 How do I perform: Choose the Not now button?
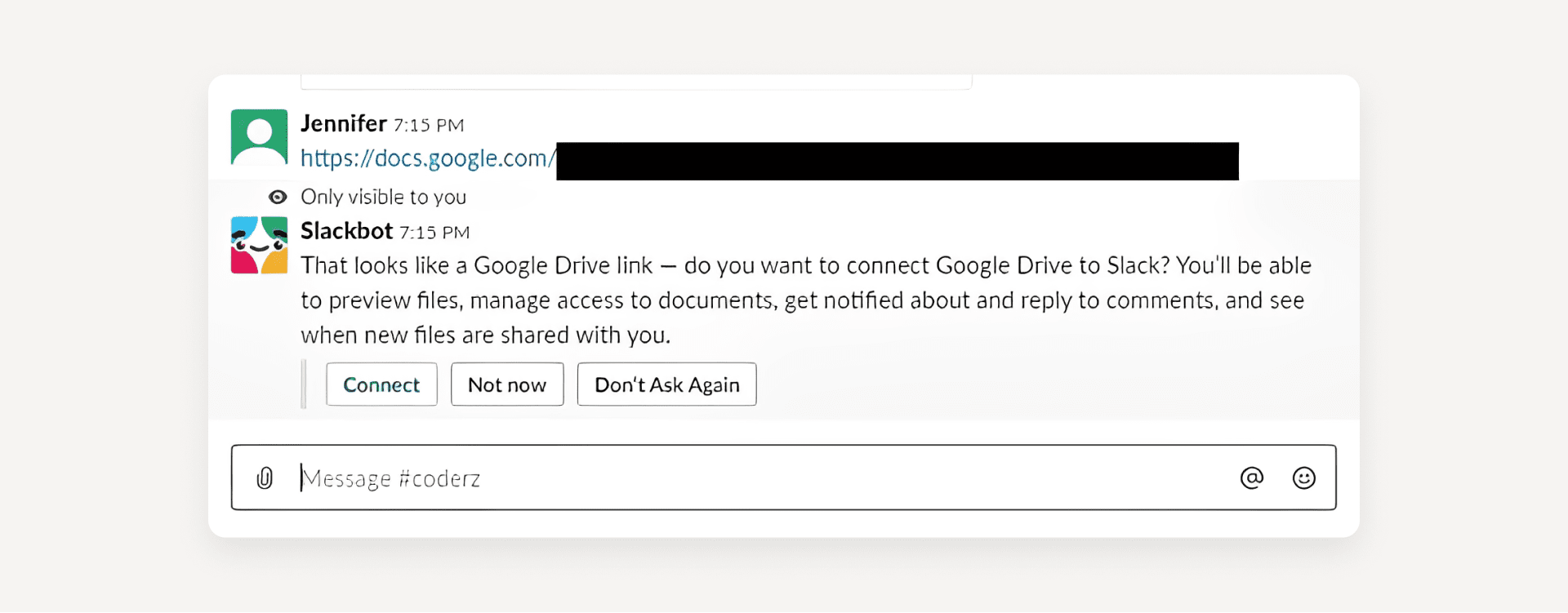[506, 384]
